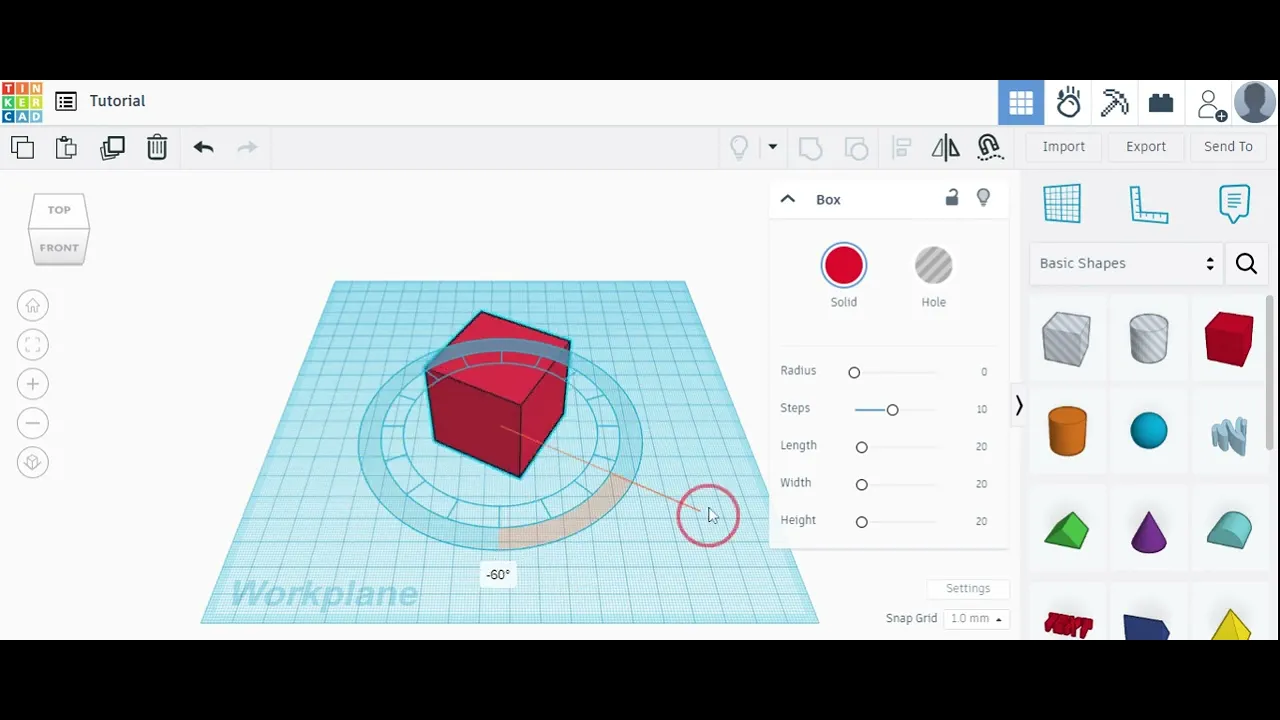
Task: Click the Align icon
Action: point(901,148)
